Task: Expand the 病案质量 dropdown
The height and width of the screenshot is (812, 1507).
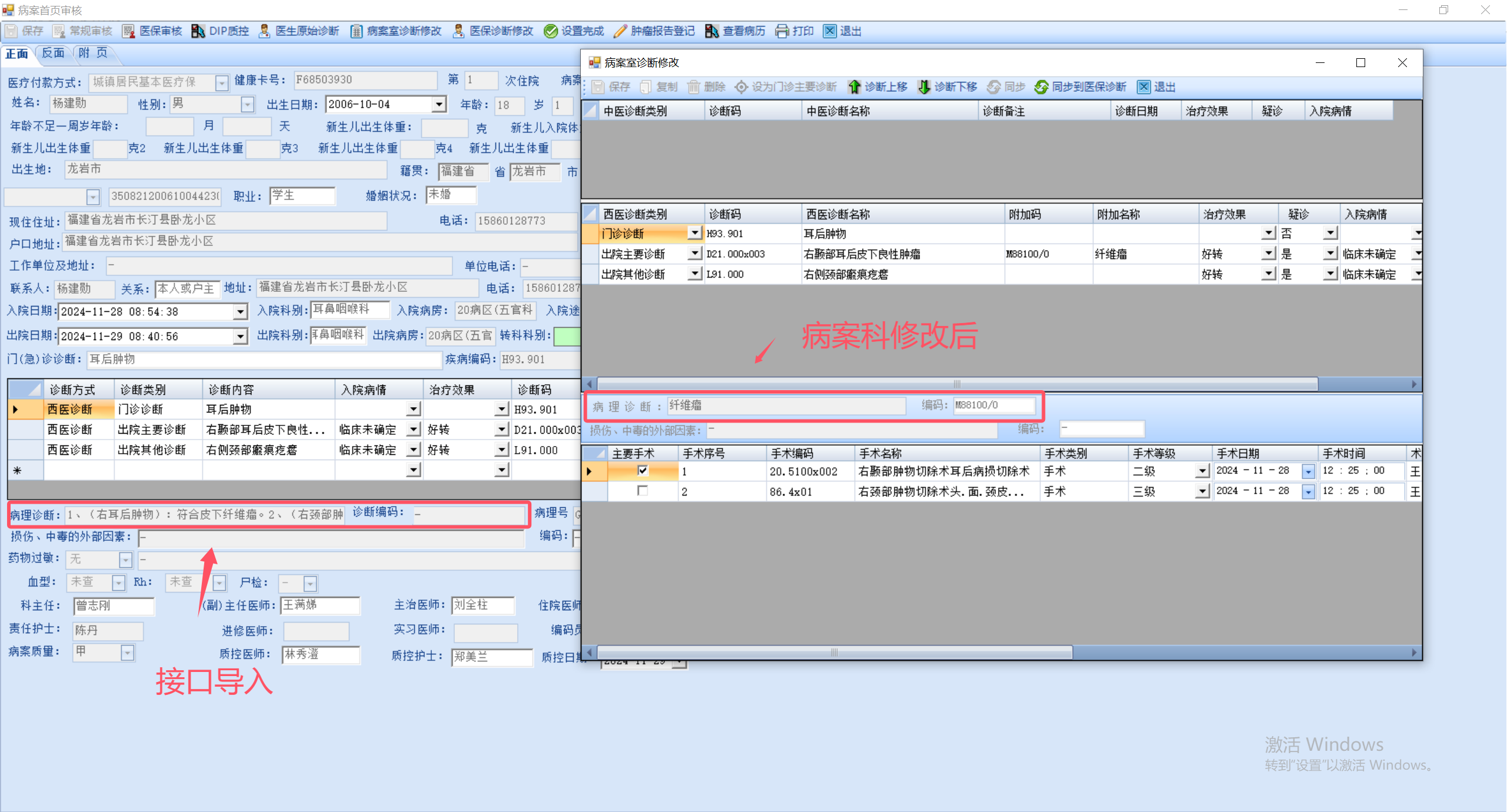Action: pos(127,653)
